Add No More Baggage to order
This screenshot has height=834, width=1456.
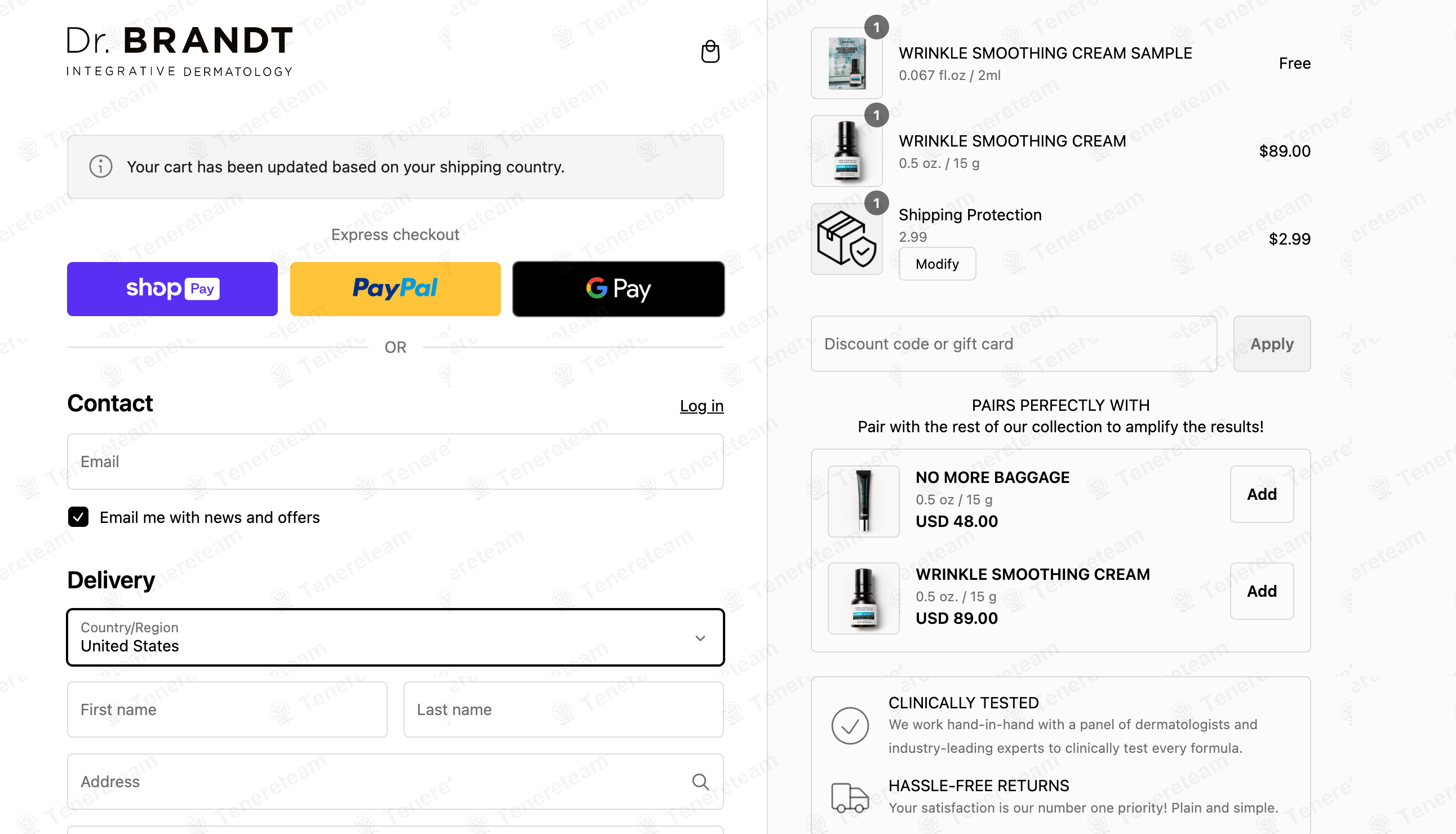(1262, 494)
